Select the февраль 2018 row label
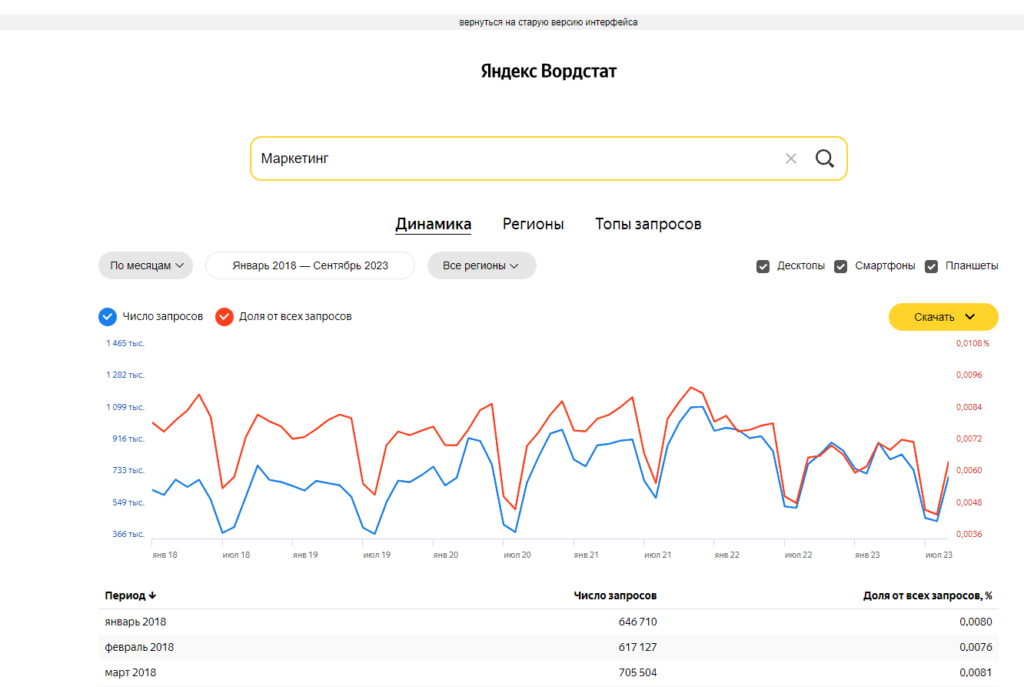Viewport: 1024px width, 687px height. [x=139, y=647]
